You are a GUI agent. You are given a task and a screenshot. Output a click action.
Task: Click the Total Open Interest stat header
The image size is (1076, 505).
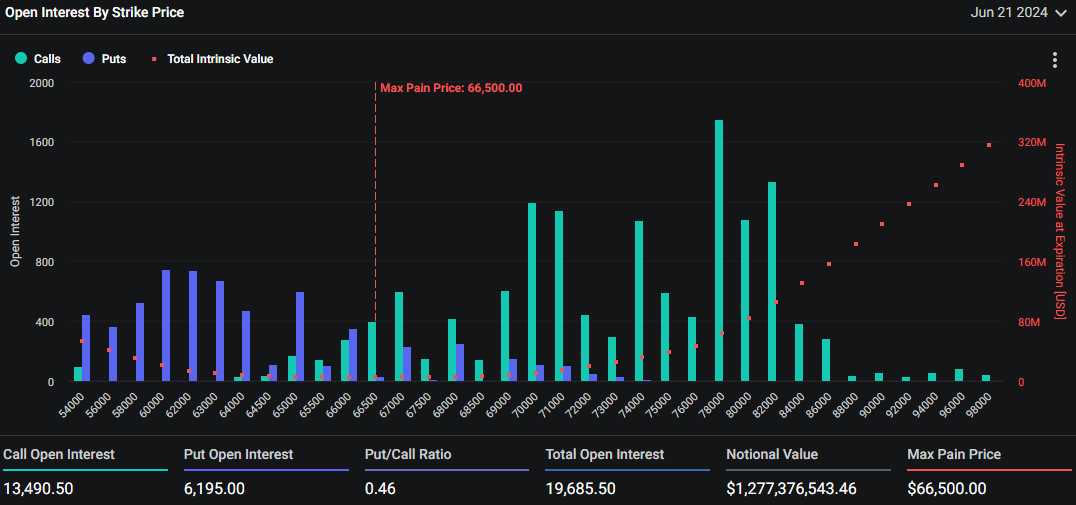(604, 454)
